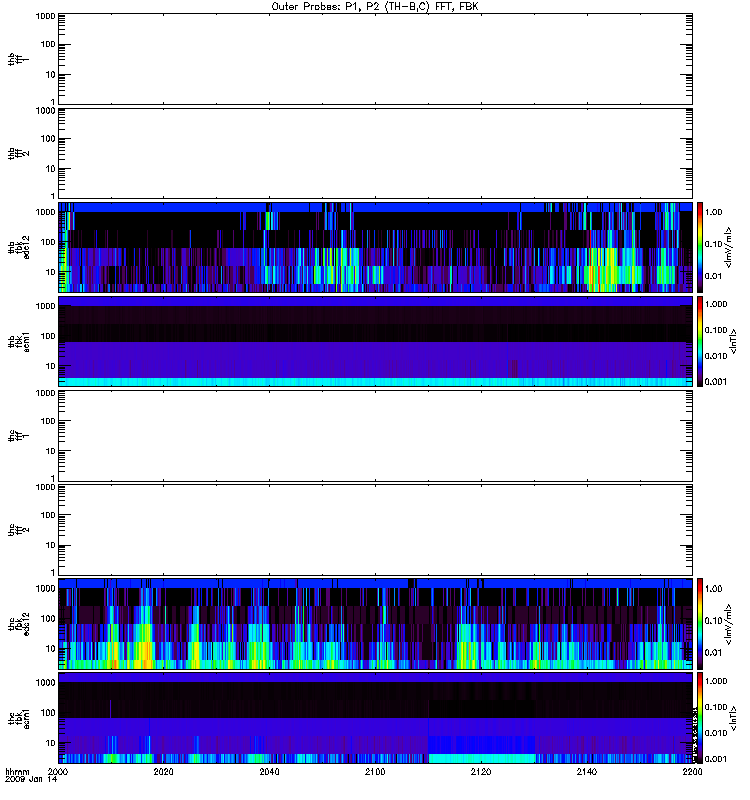Viewport: 750px width, 800px height.
Task: Click the empty thb fft 2 panel
Action: (375, 153)
